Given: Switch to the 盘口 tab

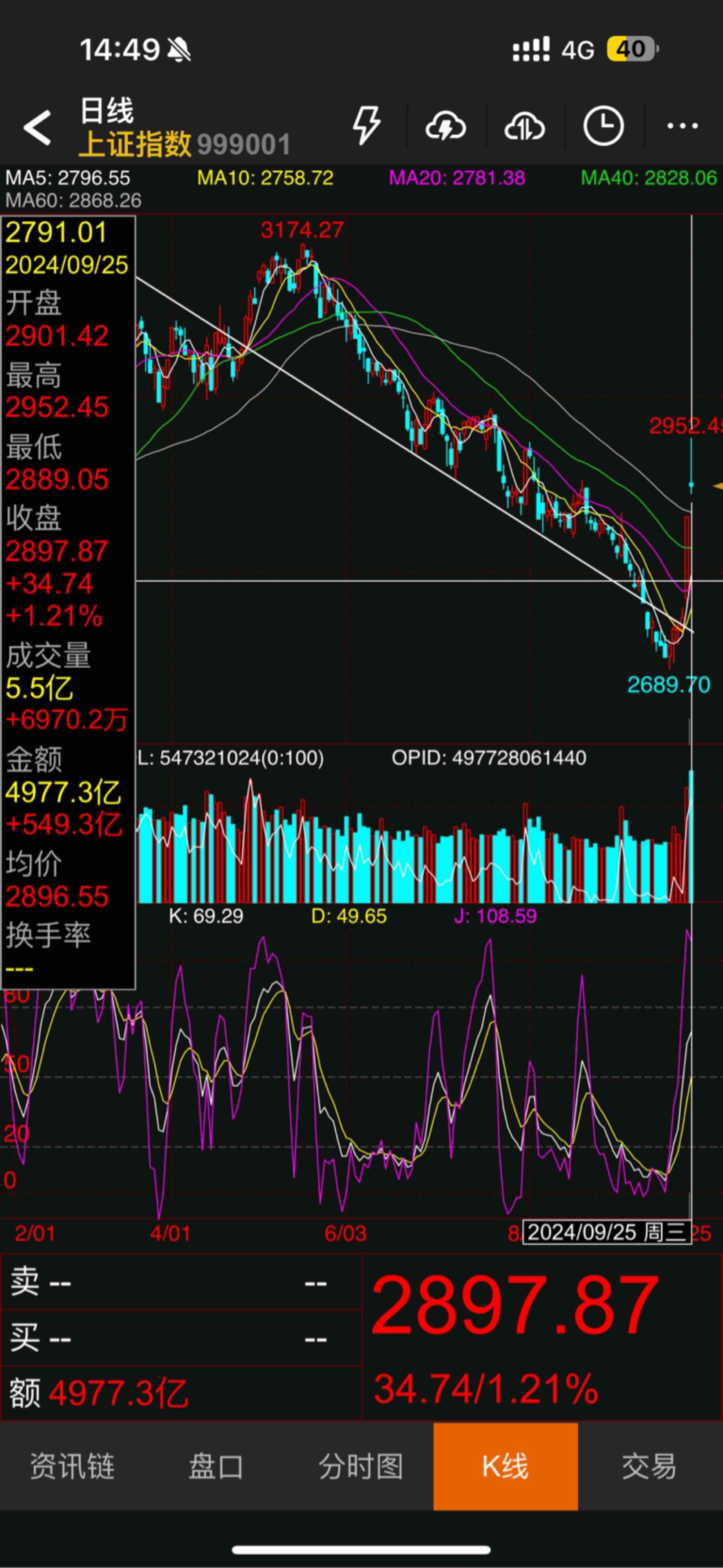Looking at the screenshot, I should pos(216,1466).
